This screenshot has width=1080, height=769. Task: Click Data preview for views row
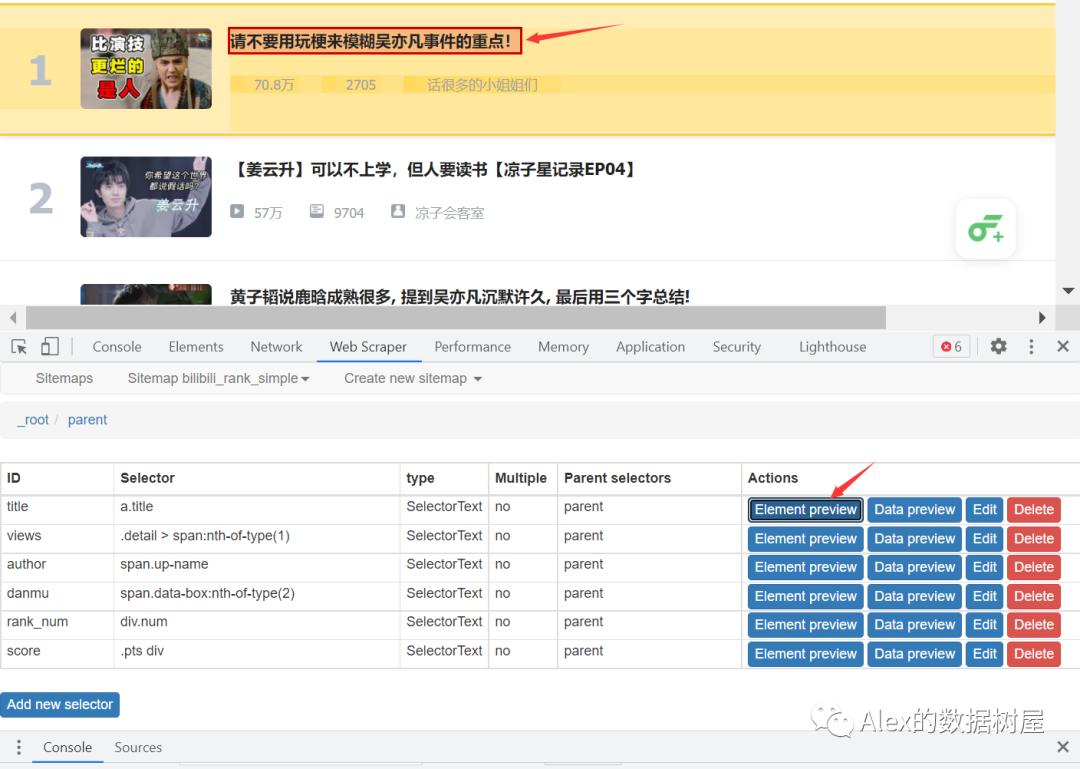(914, 539)
